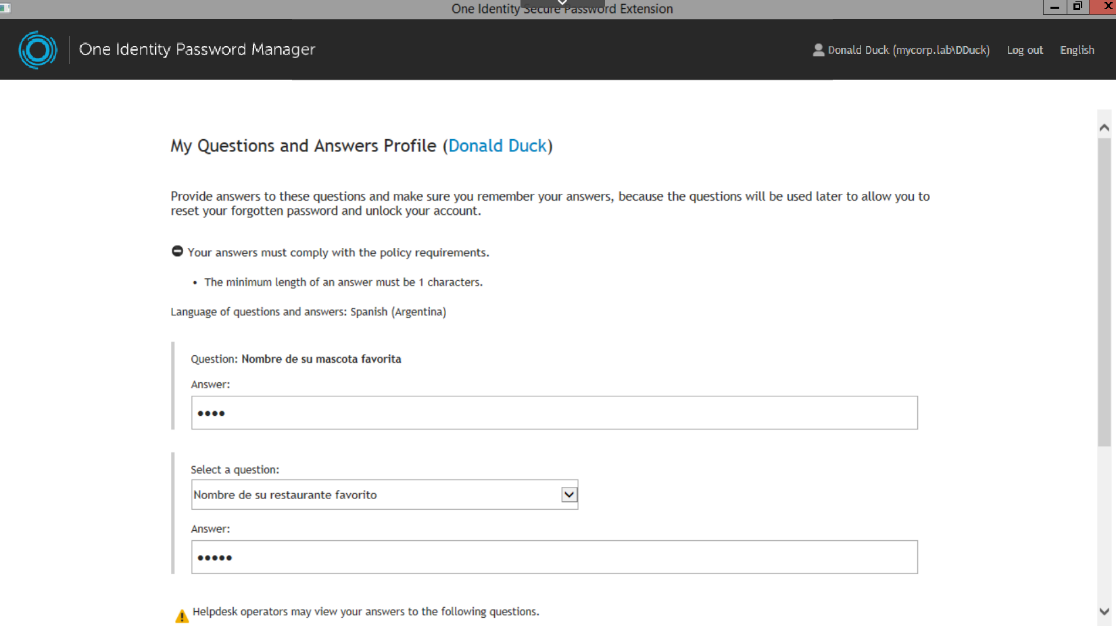Open the Donald Duck profile link in heading

pyautogui.click(x=498, y=146)
